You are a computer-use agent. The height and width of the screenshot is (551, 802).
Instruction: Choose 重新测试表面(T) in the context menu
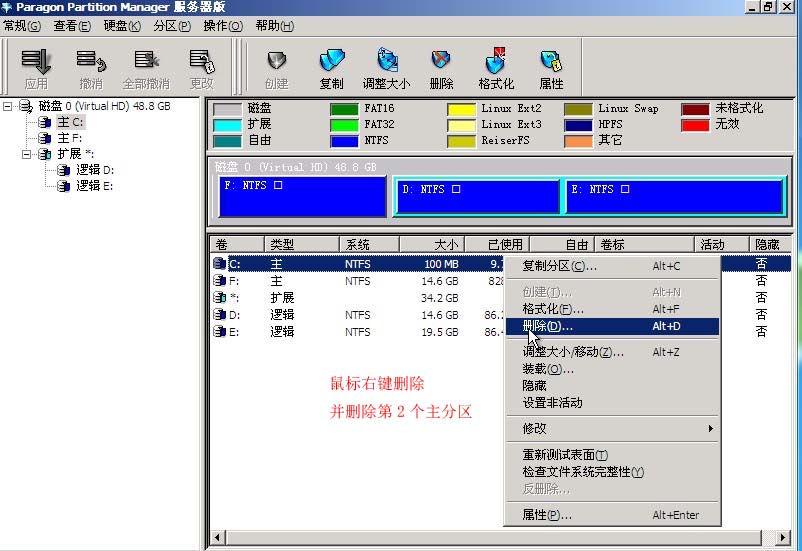click(x=612, y=455)
